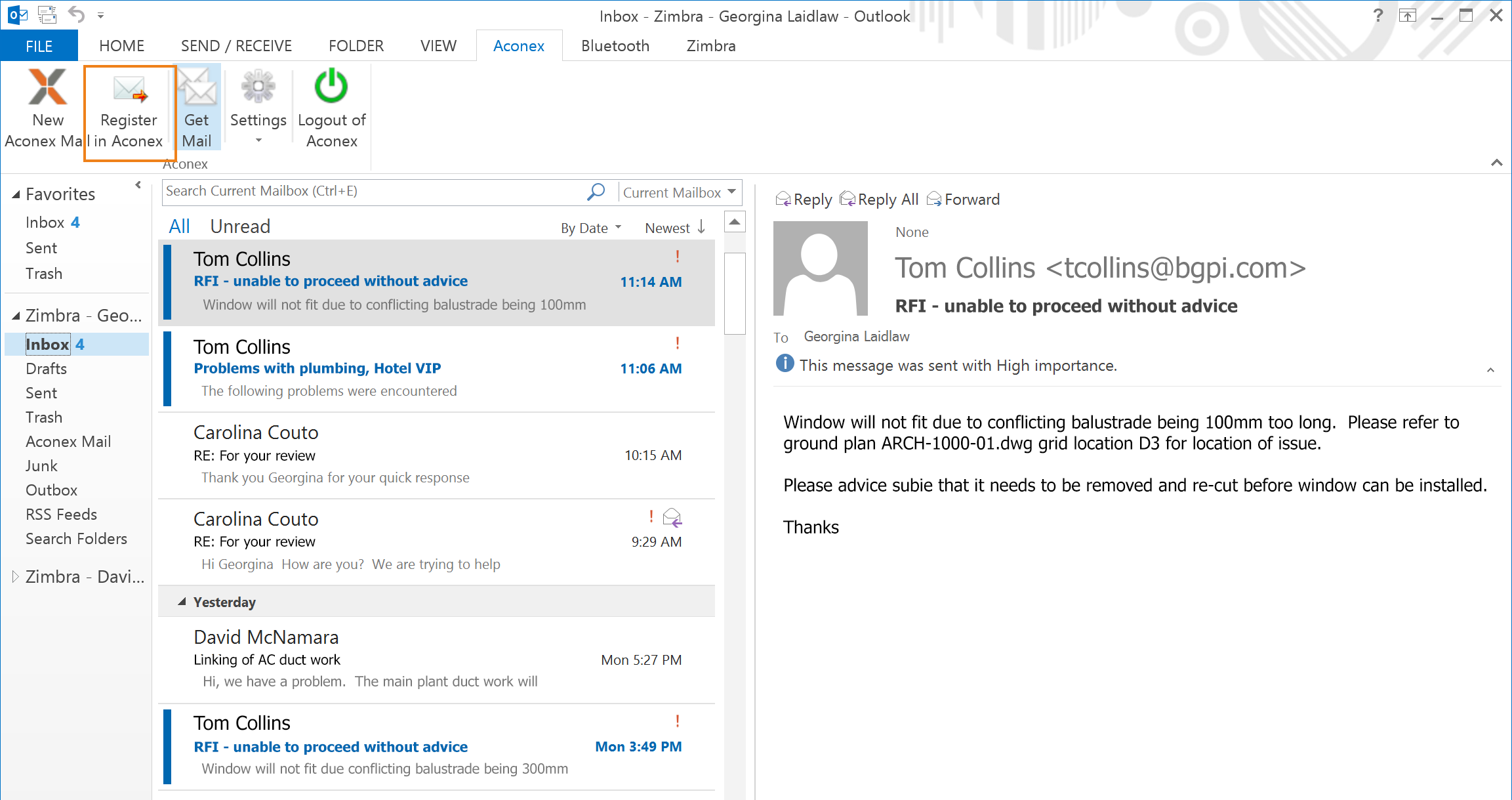Image resolution: width=1512 pixels, height=800 pixels.
Task: Open Favorites Inbox folder
Action: (x=52, y=222)
